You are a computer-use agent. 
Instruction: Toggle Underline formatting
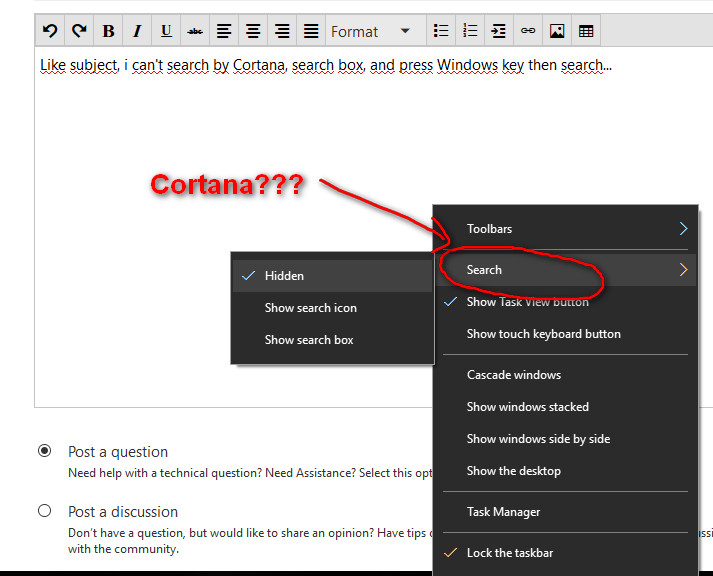point(166,31)
